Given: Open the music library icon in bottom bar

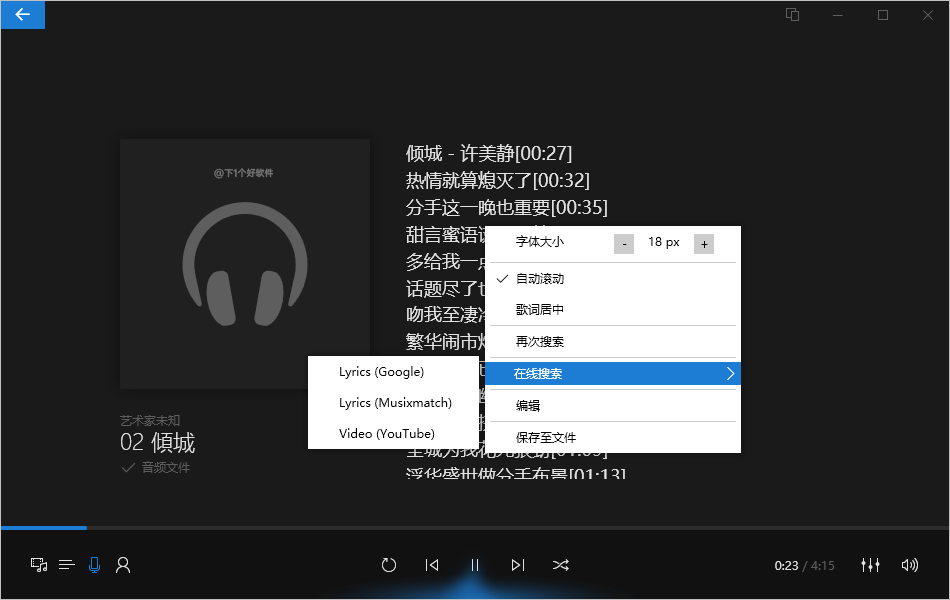Looking at the screenshot, I should click(x=39, y=565).
